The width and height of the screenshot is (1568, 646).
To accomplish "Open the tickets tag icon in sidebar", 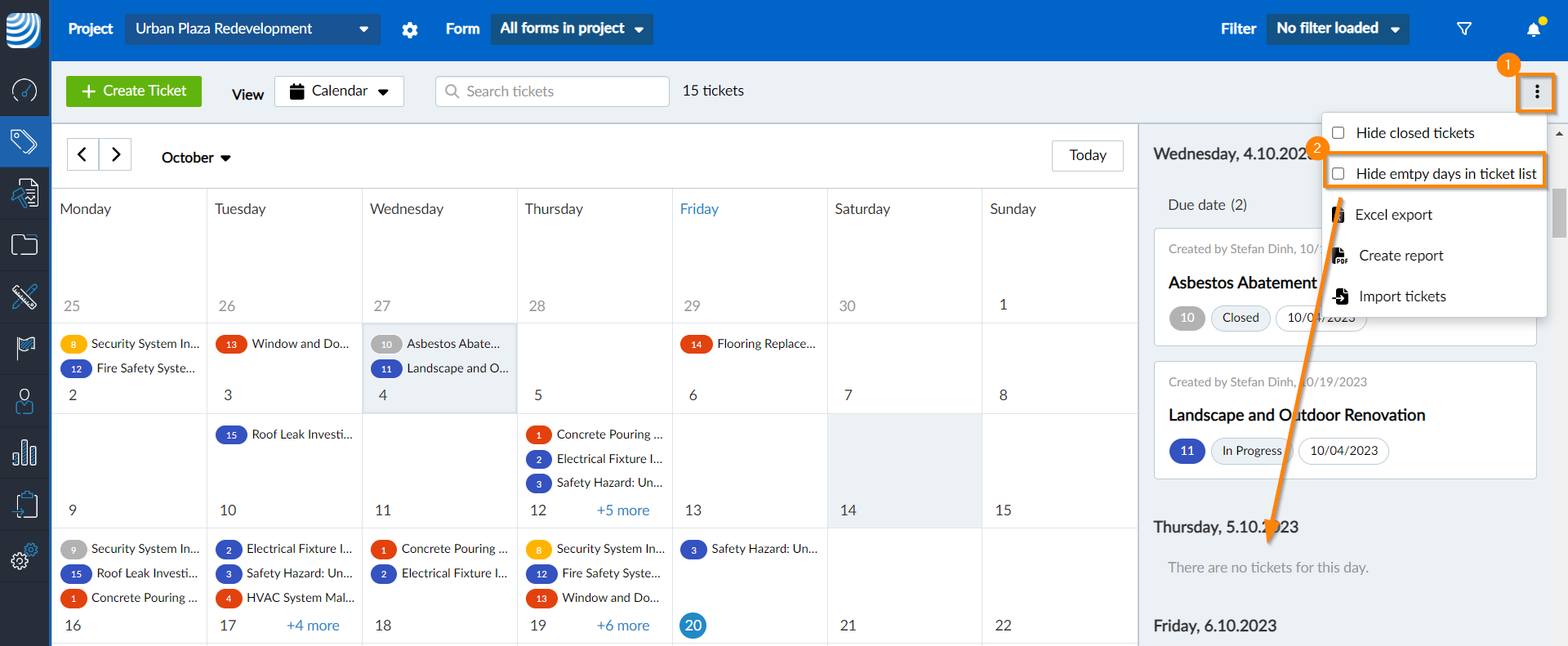I will click(24, 142).
